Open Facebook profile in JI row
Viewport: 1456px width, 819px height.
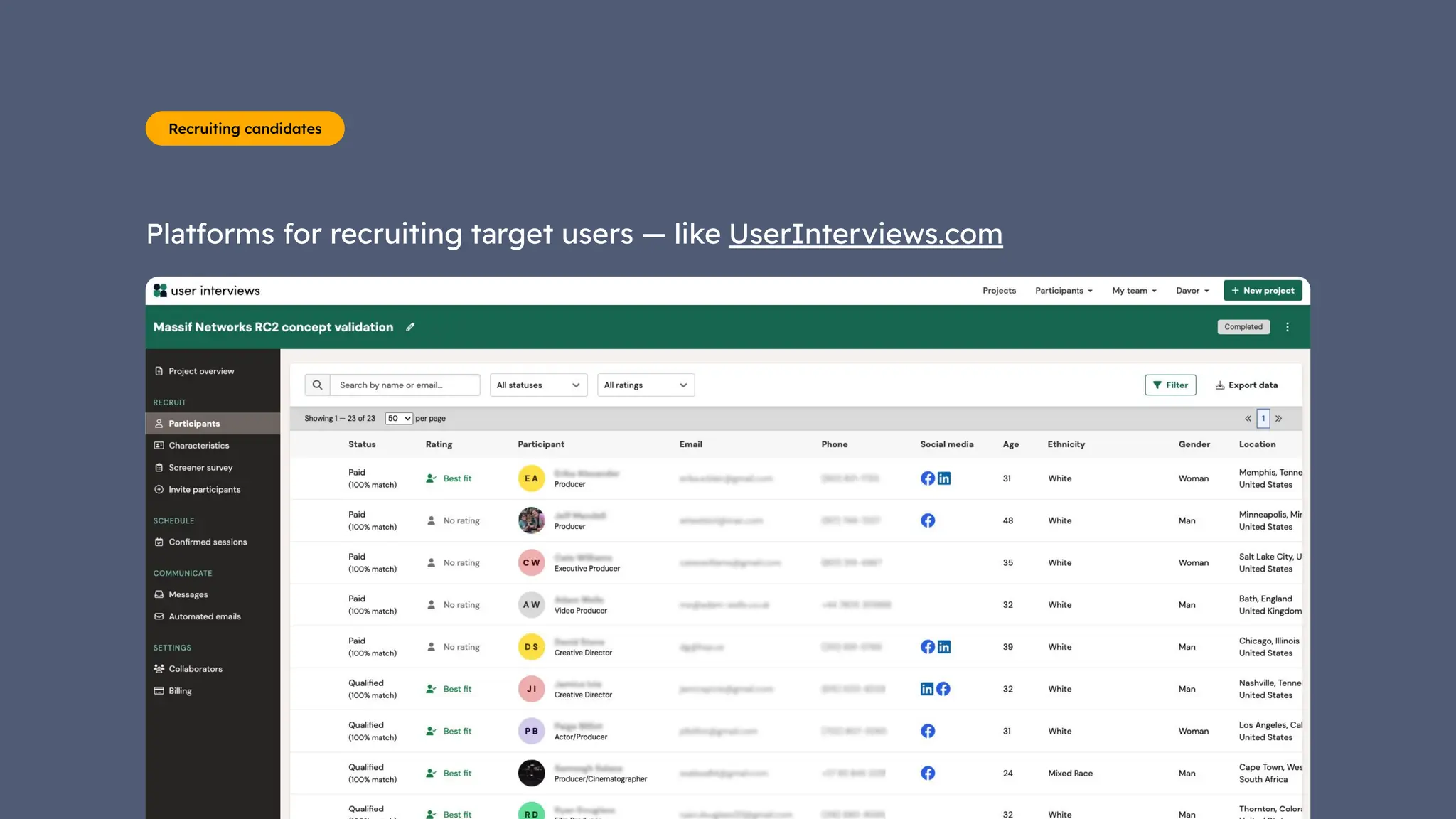[x=943, y=689]
